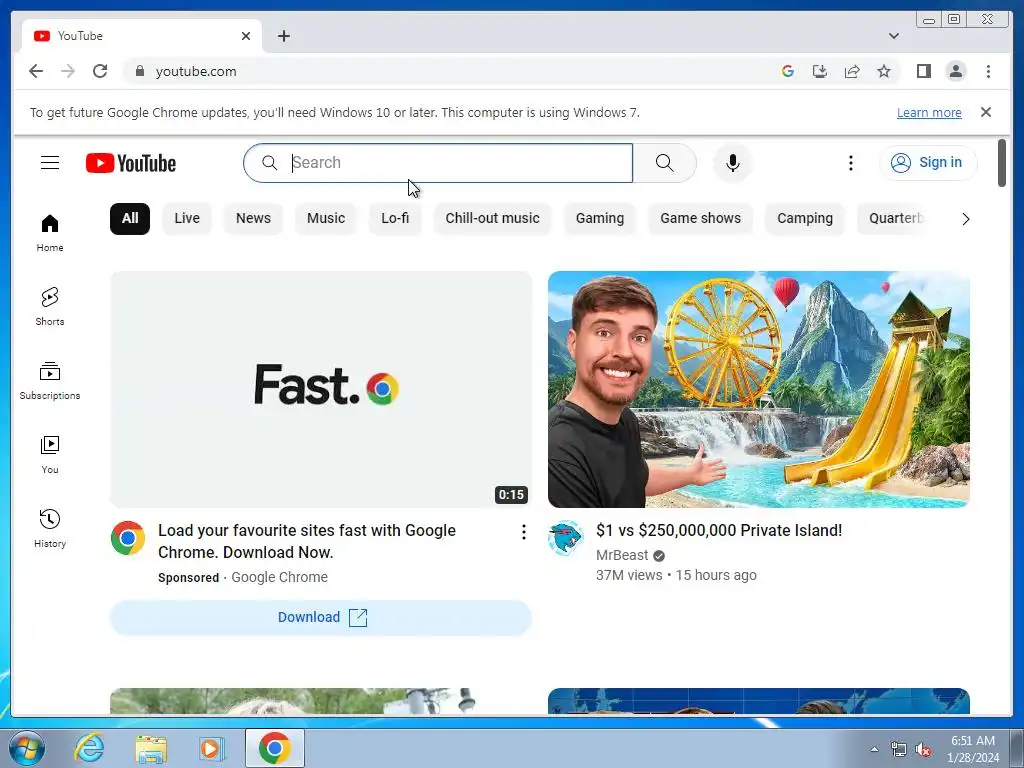
Task: Click the Google Chrome advertiser name
Action: [280, 577]
